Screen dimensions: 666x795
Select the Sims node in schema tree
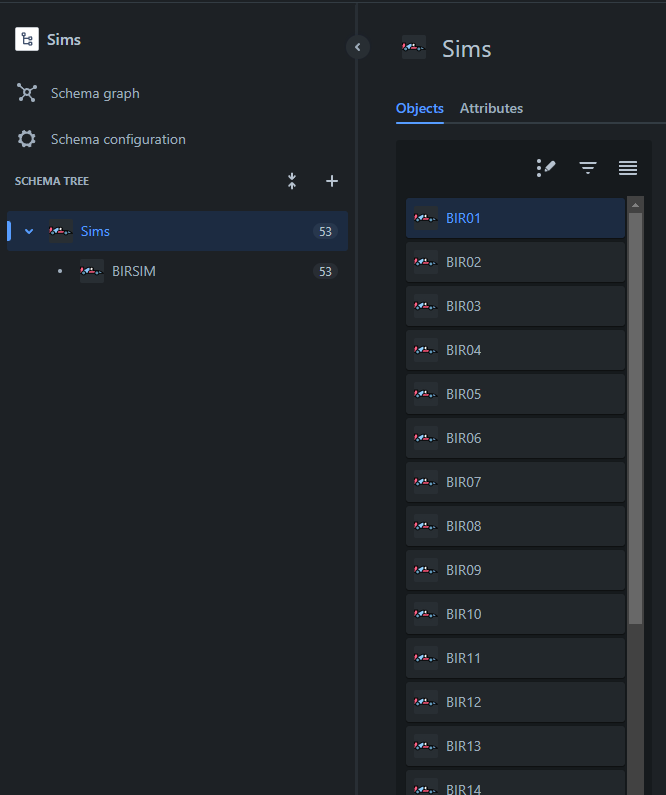point(177,231)
